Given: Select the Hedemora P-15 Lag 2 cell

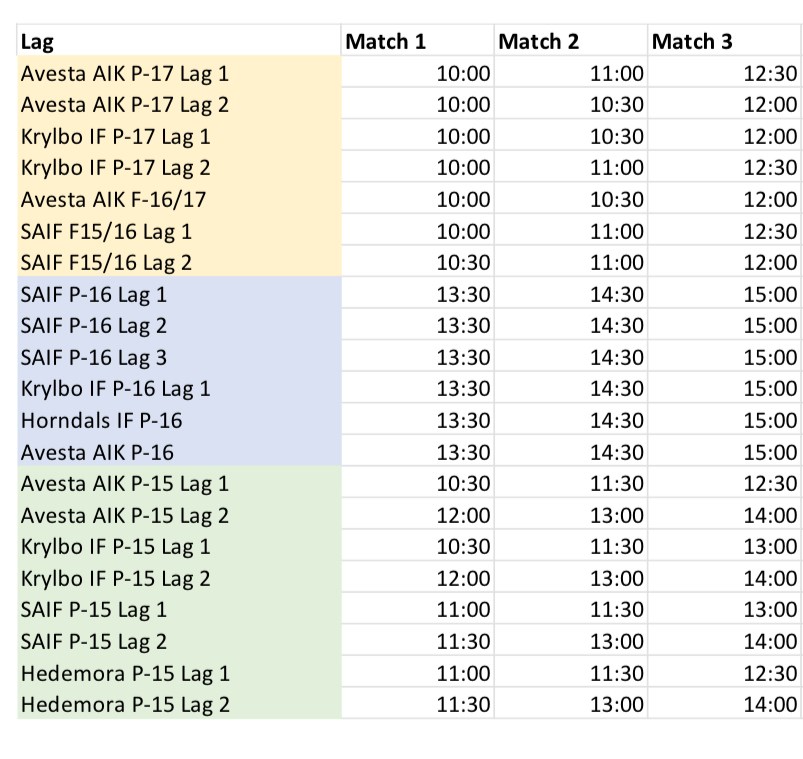Looking at the screenshot, I should 180,705.
